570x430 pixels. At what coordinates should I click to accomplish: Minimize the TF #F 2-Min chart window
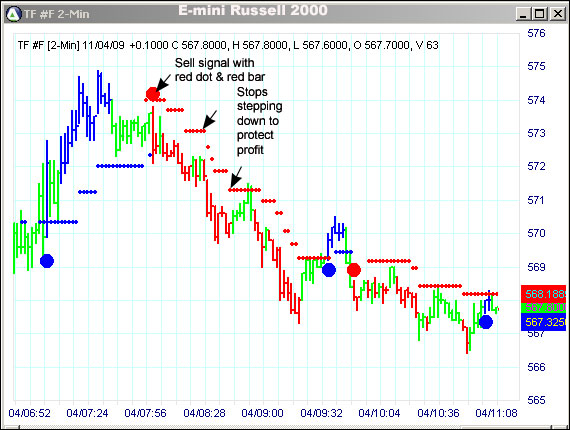coord(523,14)
